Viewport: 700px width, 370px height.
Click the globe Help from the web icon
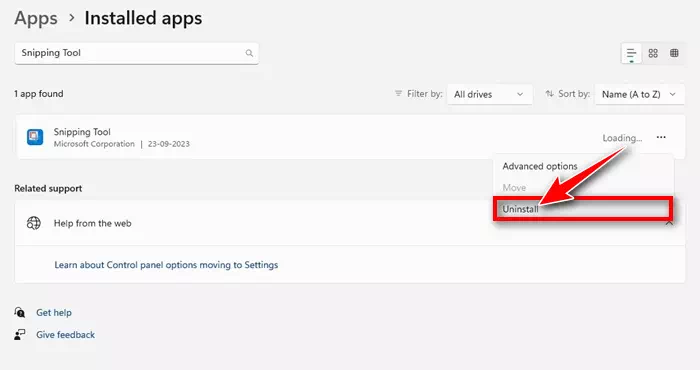tap(33, 223)
